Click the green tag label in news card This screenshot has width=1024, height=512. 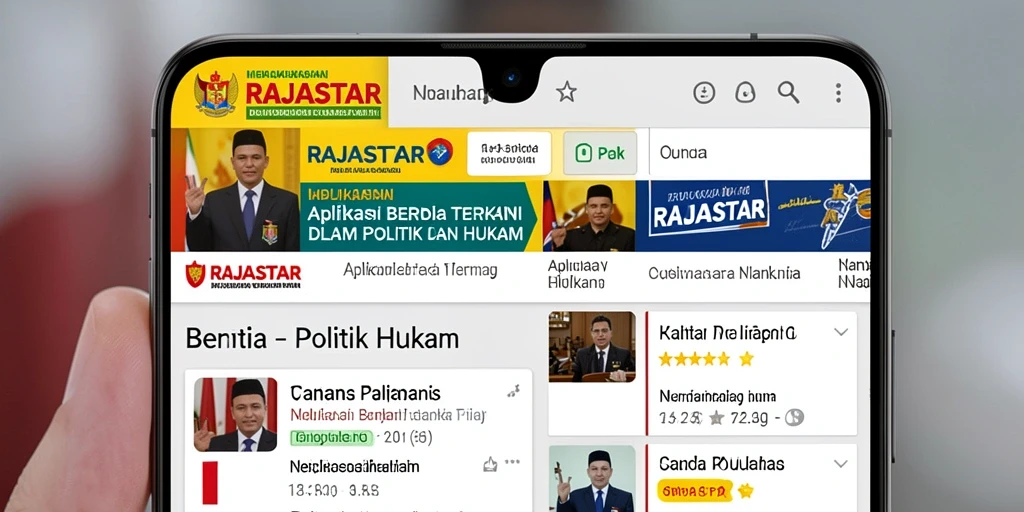point(331,437)
